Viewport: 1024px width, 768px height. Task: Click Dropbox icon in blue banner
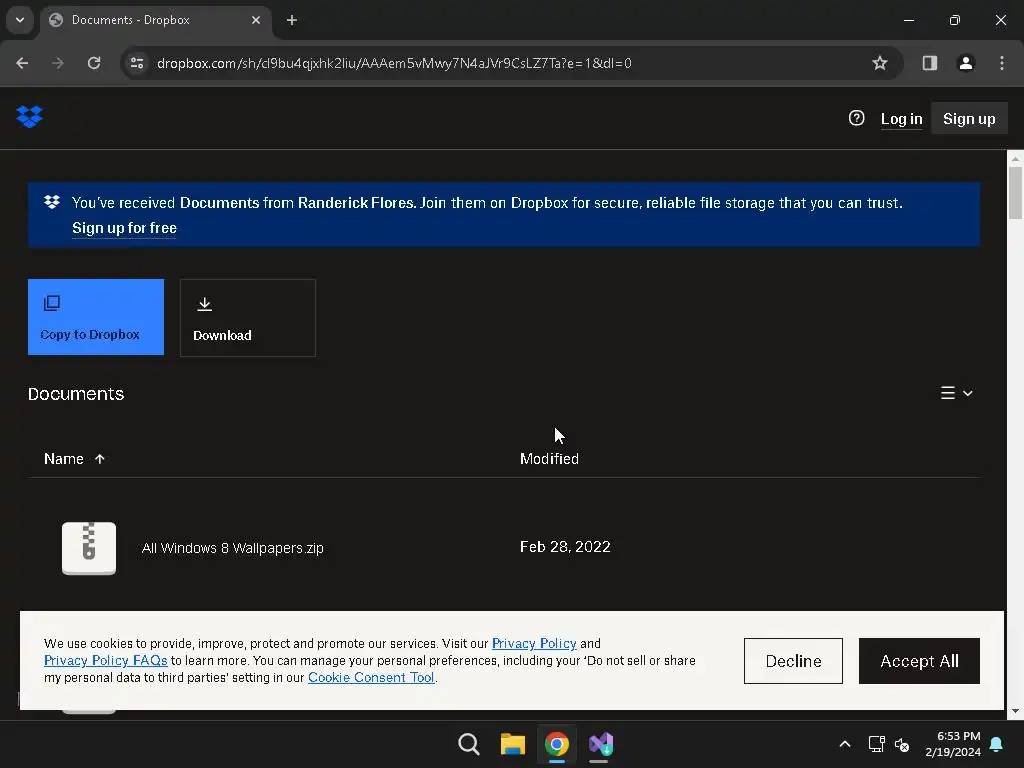(52, 202)
